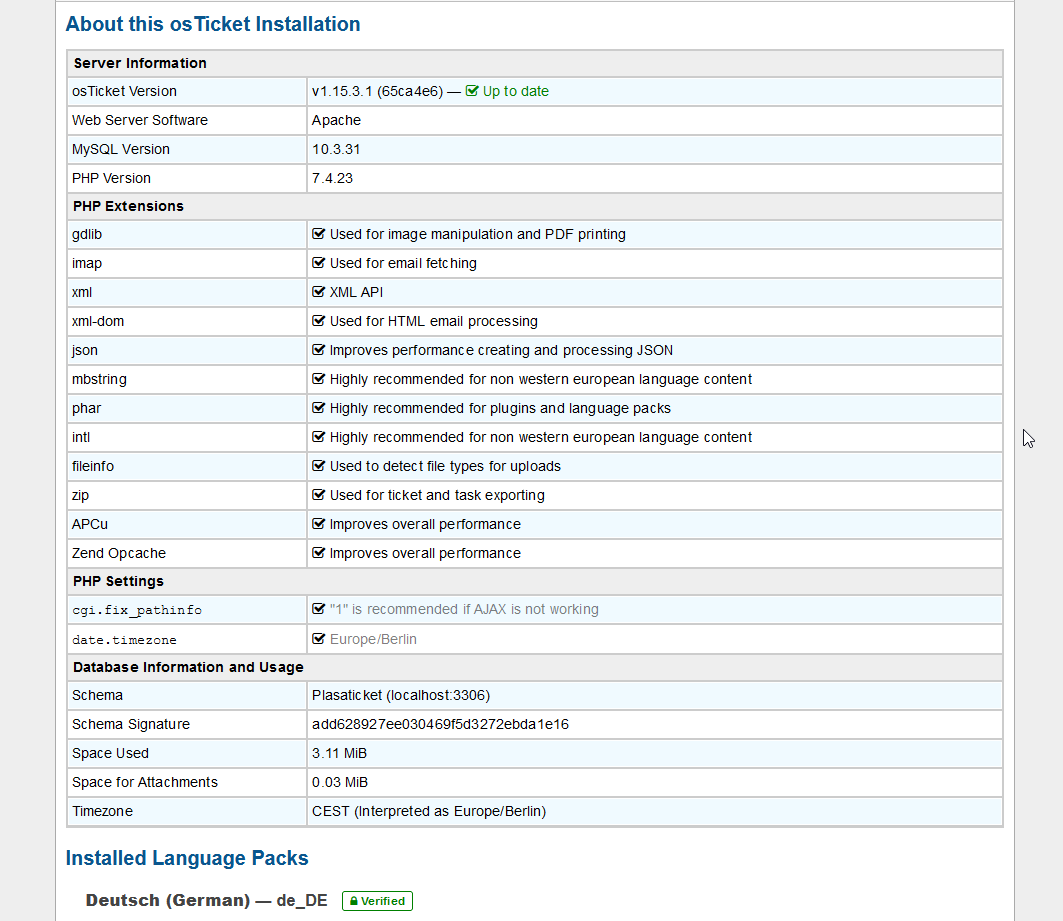Click the check icon in the imap row
The width and height of the screenshot is (1063, 921).
318,263
